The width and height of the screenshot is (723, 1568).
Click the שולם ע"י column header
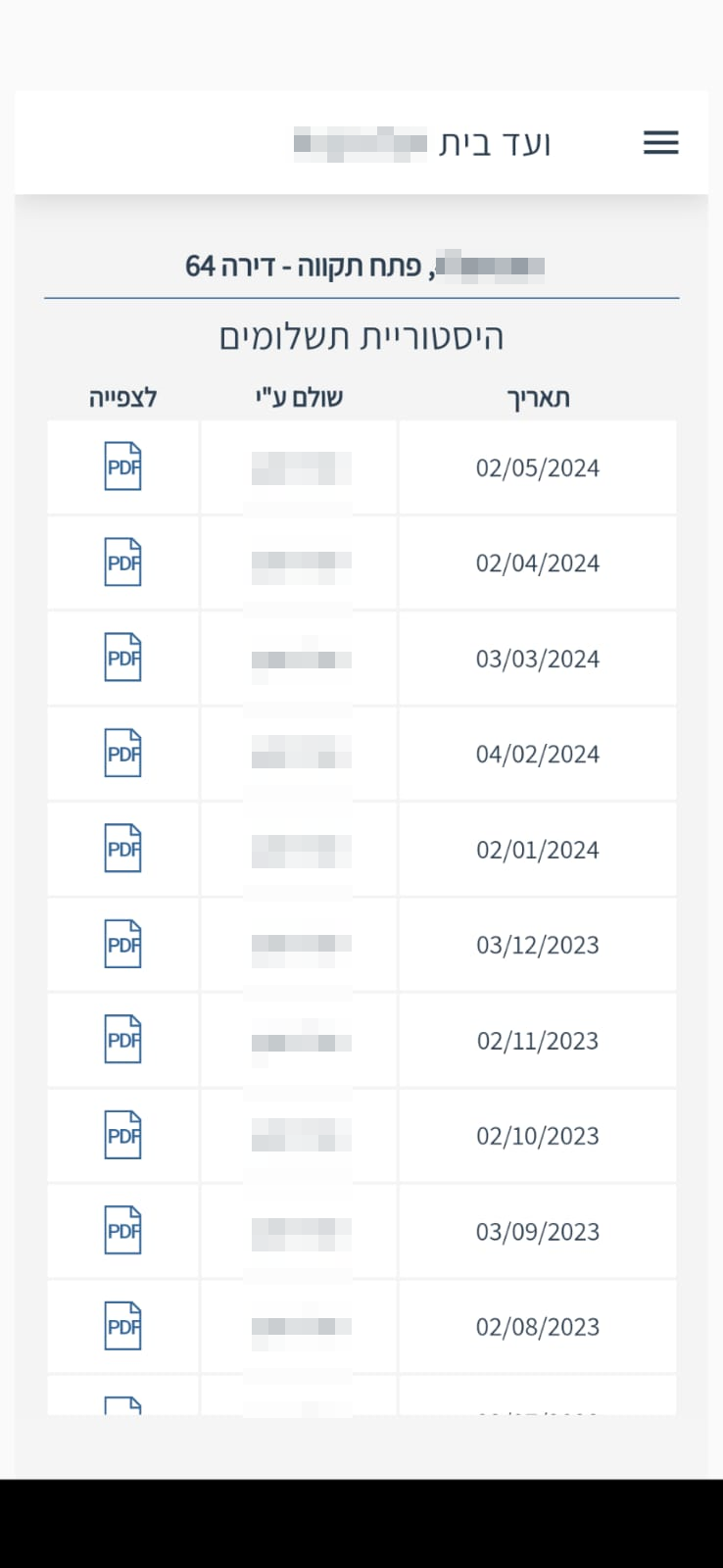299,398
